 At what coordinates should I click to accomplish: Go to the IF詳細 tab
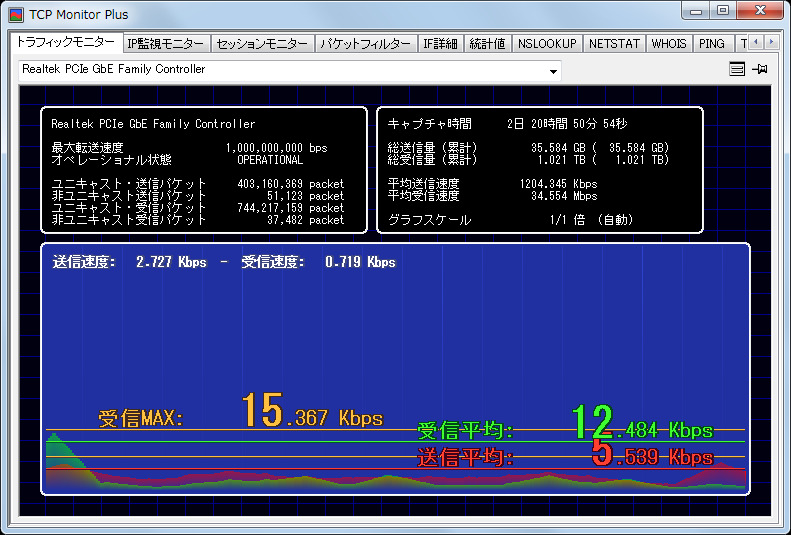440,44
